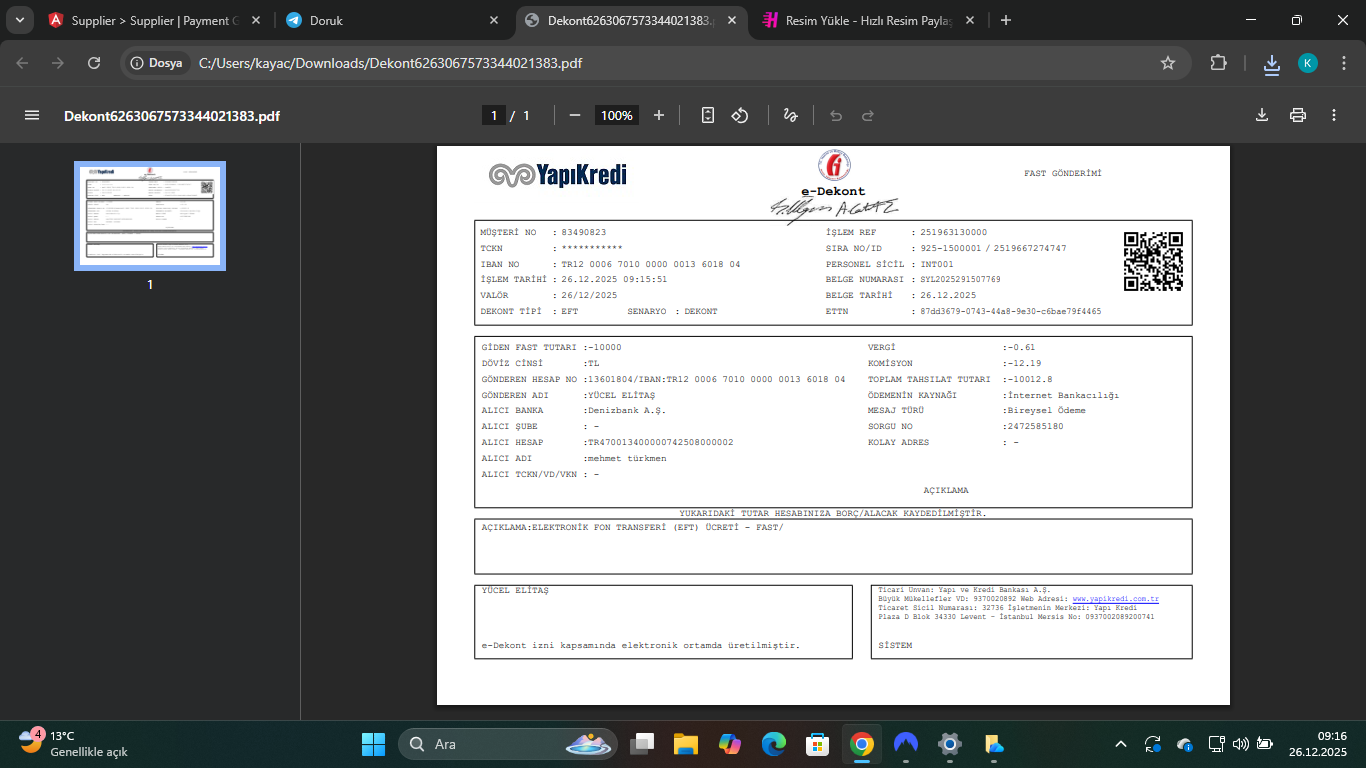Open the Chrome extensions puzzle icon
1366x768 pixels.
point(1218,63)
